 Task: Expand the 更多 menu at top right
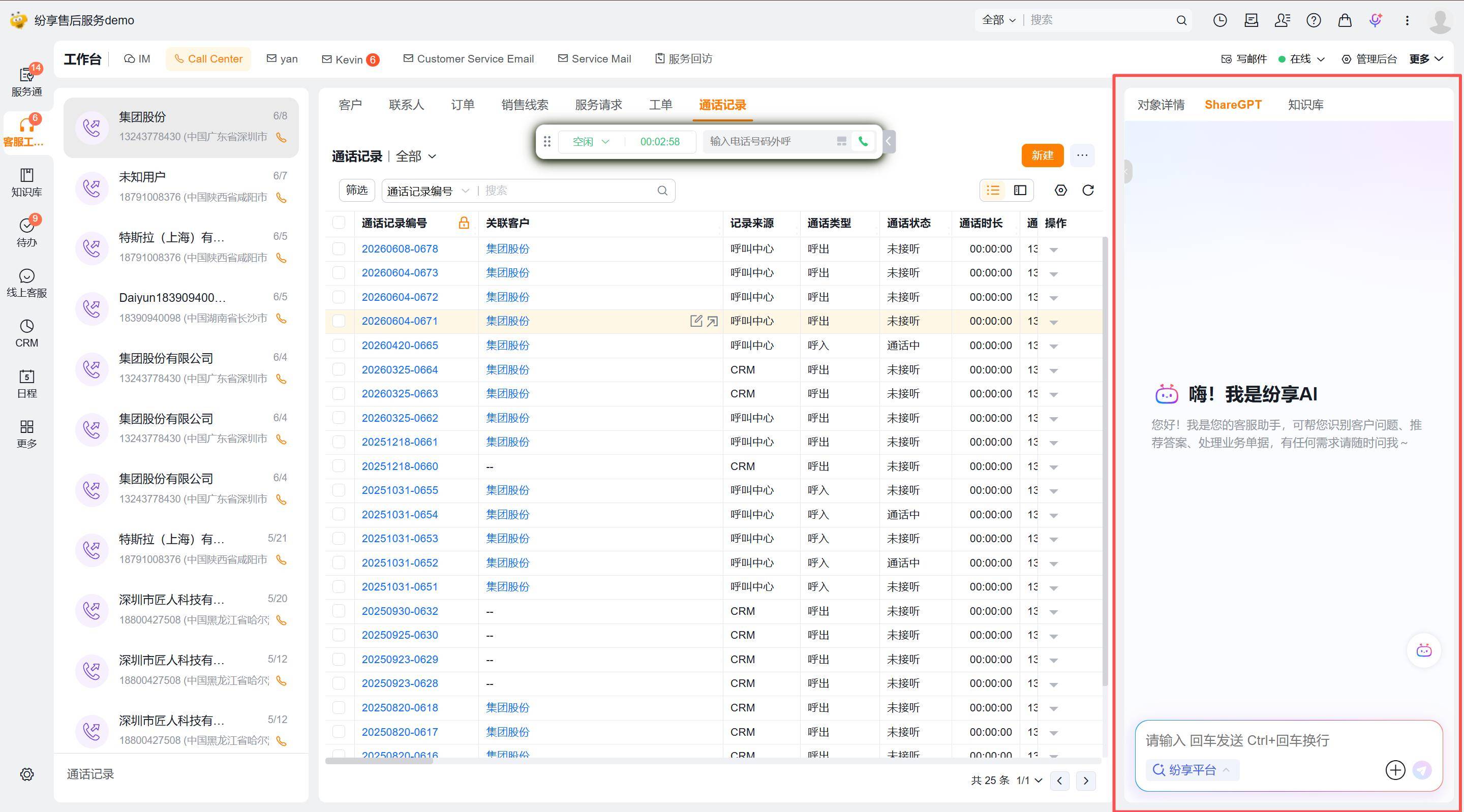click(x=1426, y=59)
